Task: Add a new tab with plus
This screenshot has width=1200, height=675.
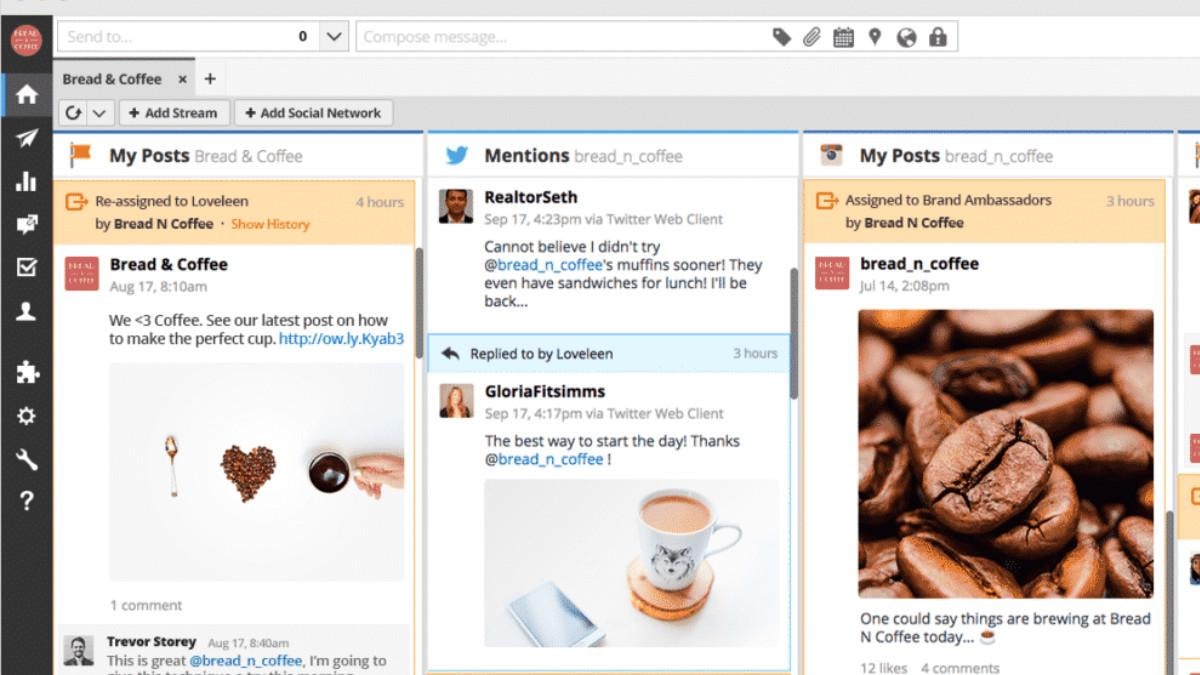Action: click(x=210, y=79)
